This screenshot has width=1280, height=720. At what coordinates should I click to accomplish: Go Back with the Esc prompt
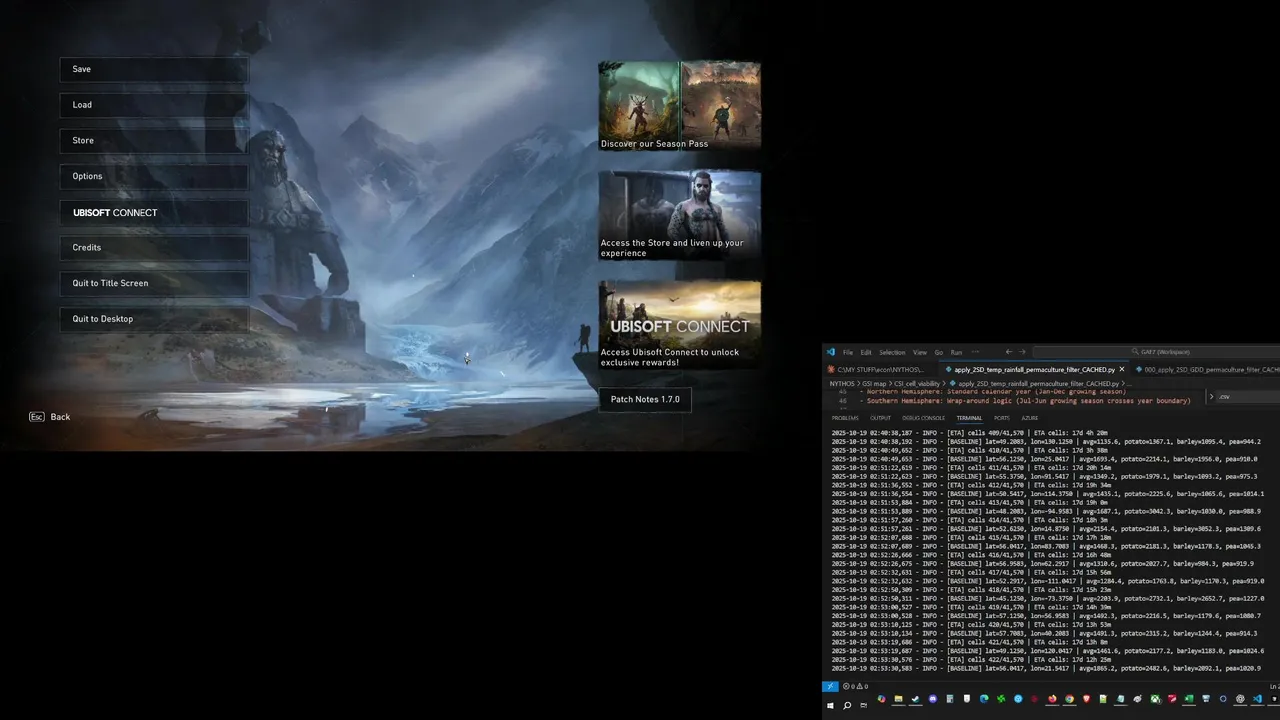pos(50,417)
